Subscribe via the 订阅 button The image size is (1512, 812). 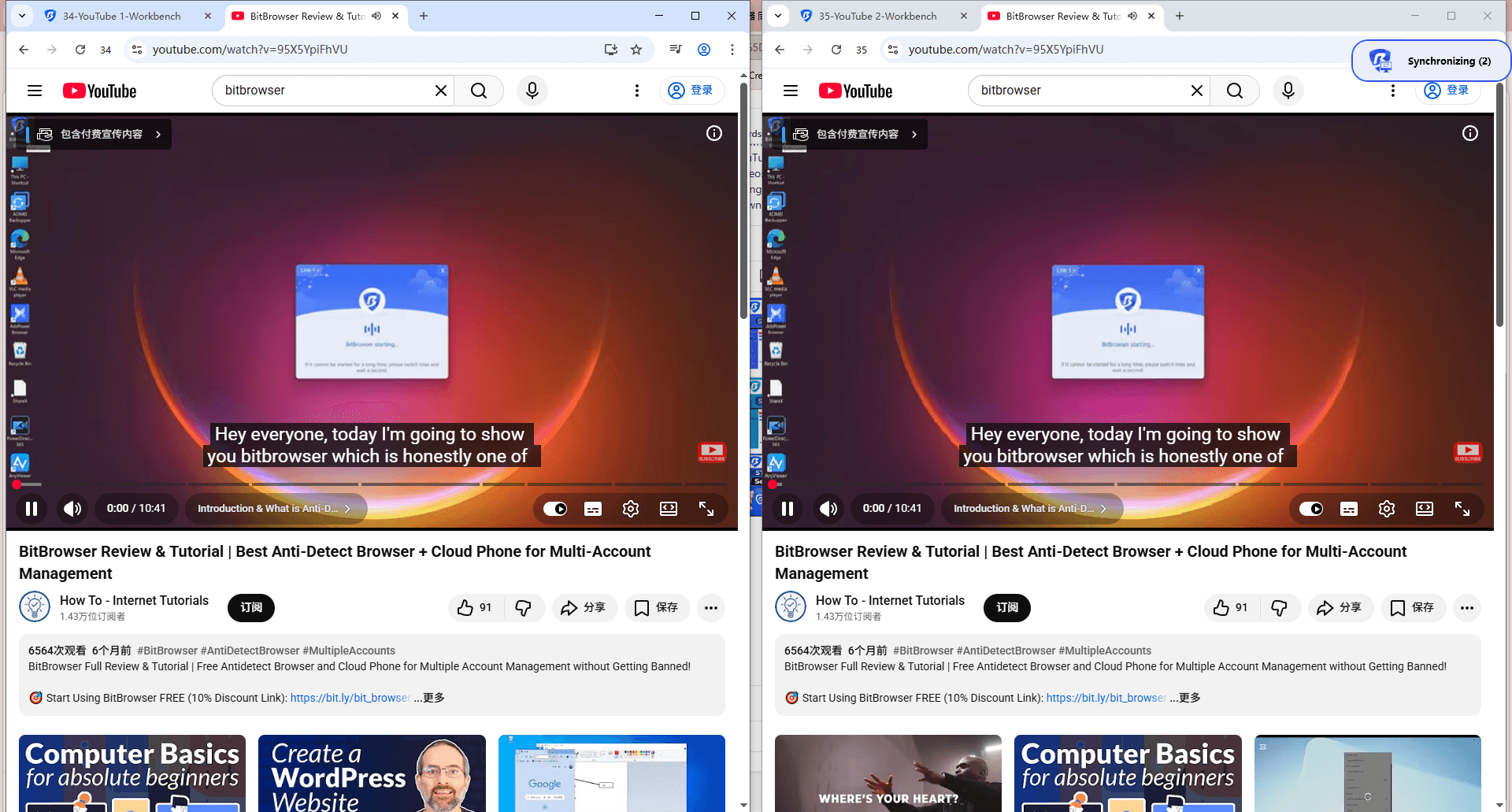pyautogui.click(x=250, y=607)
